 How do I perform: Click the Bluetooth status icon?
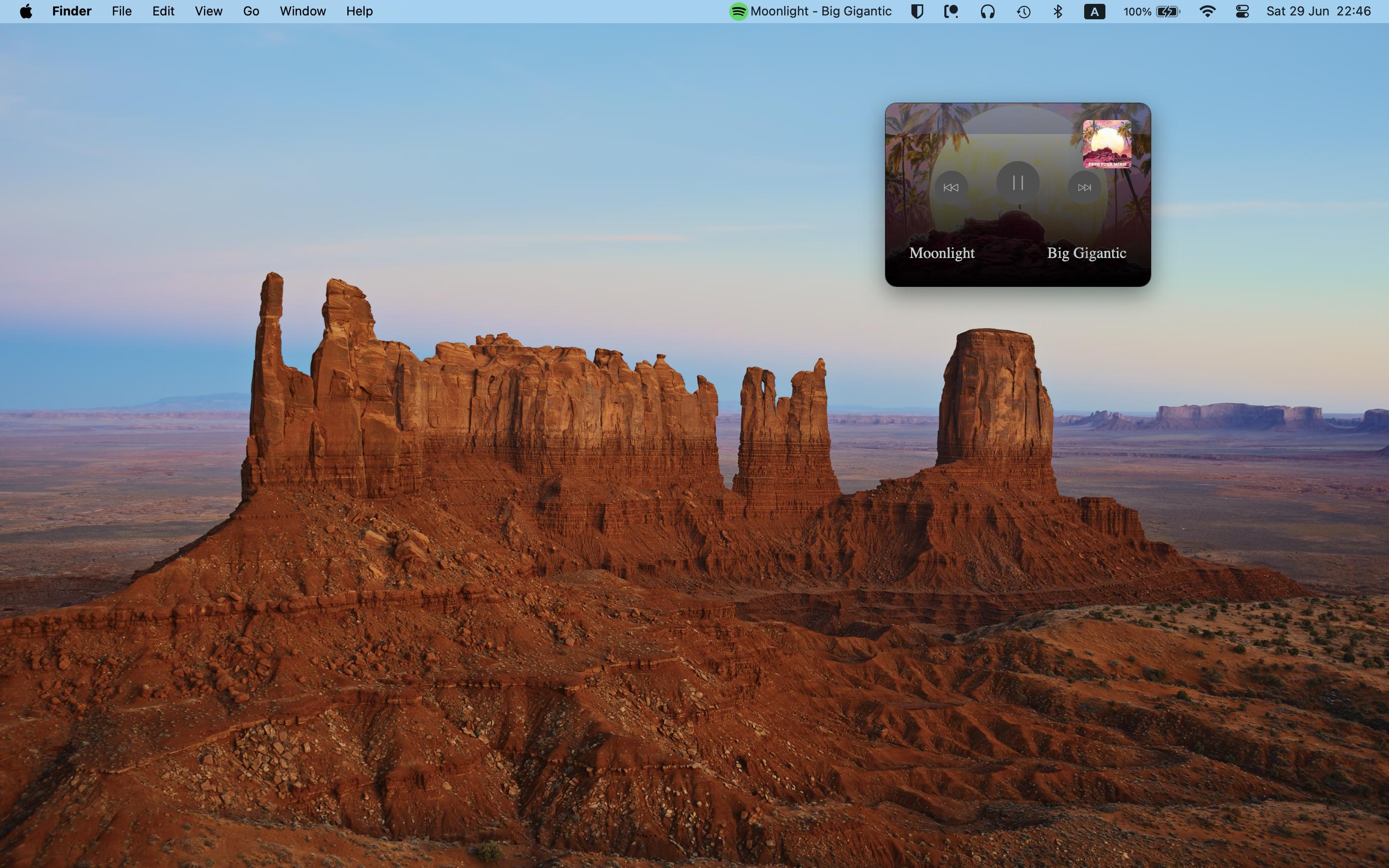tap(1058, 12)
